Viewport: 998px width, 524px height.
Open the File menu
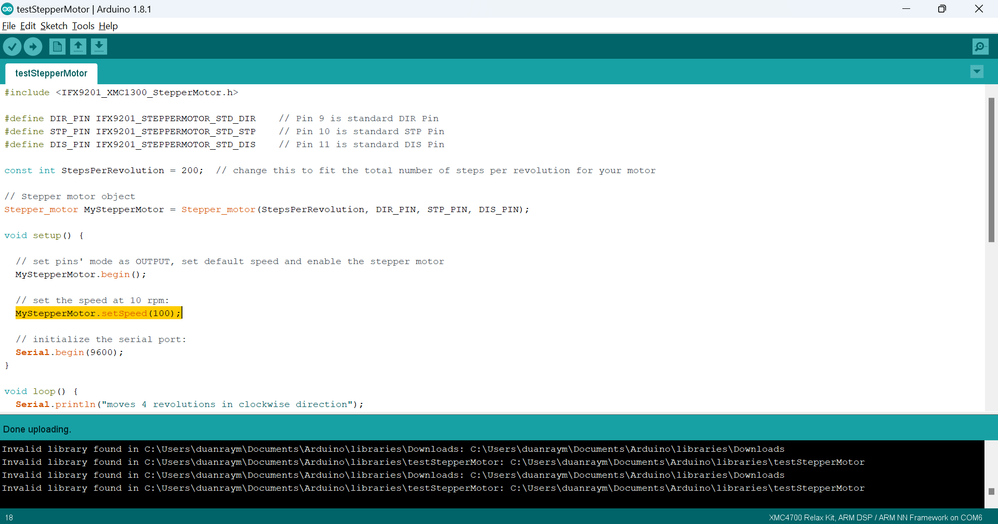[9, 26]
